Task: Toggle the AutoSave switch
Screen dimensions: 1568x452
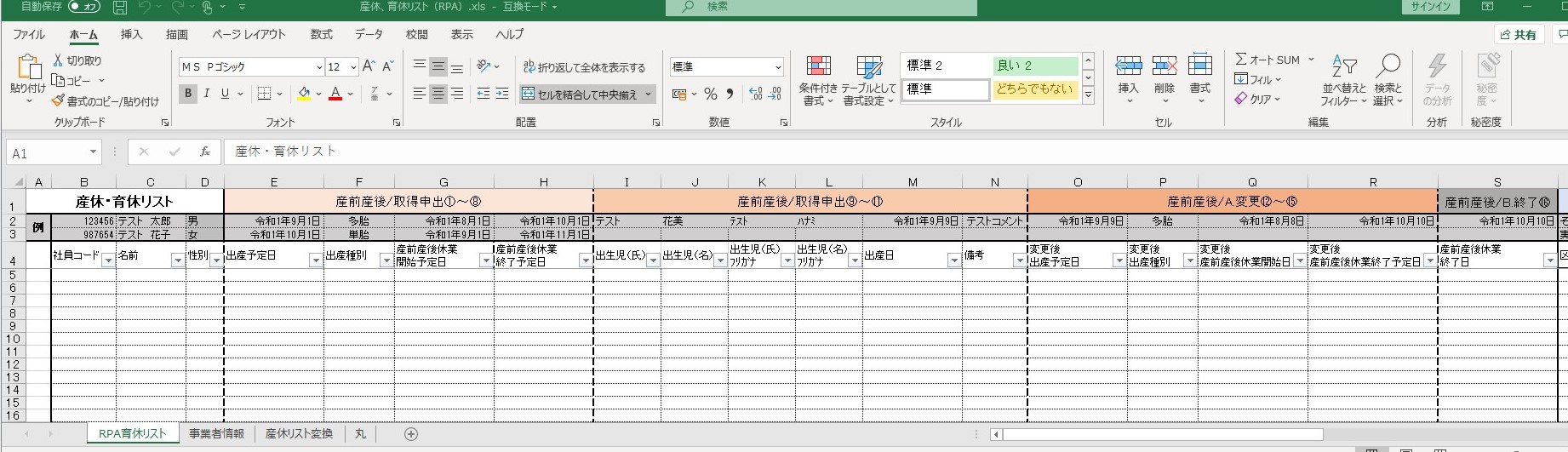Action: (x=83, y=7)
